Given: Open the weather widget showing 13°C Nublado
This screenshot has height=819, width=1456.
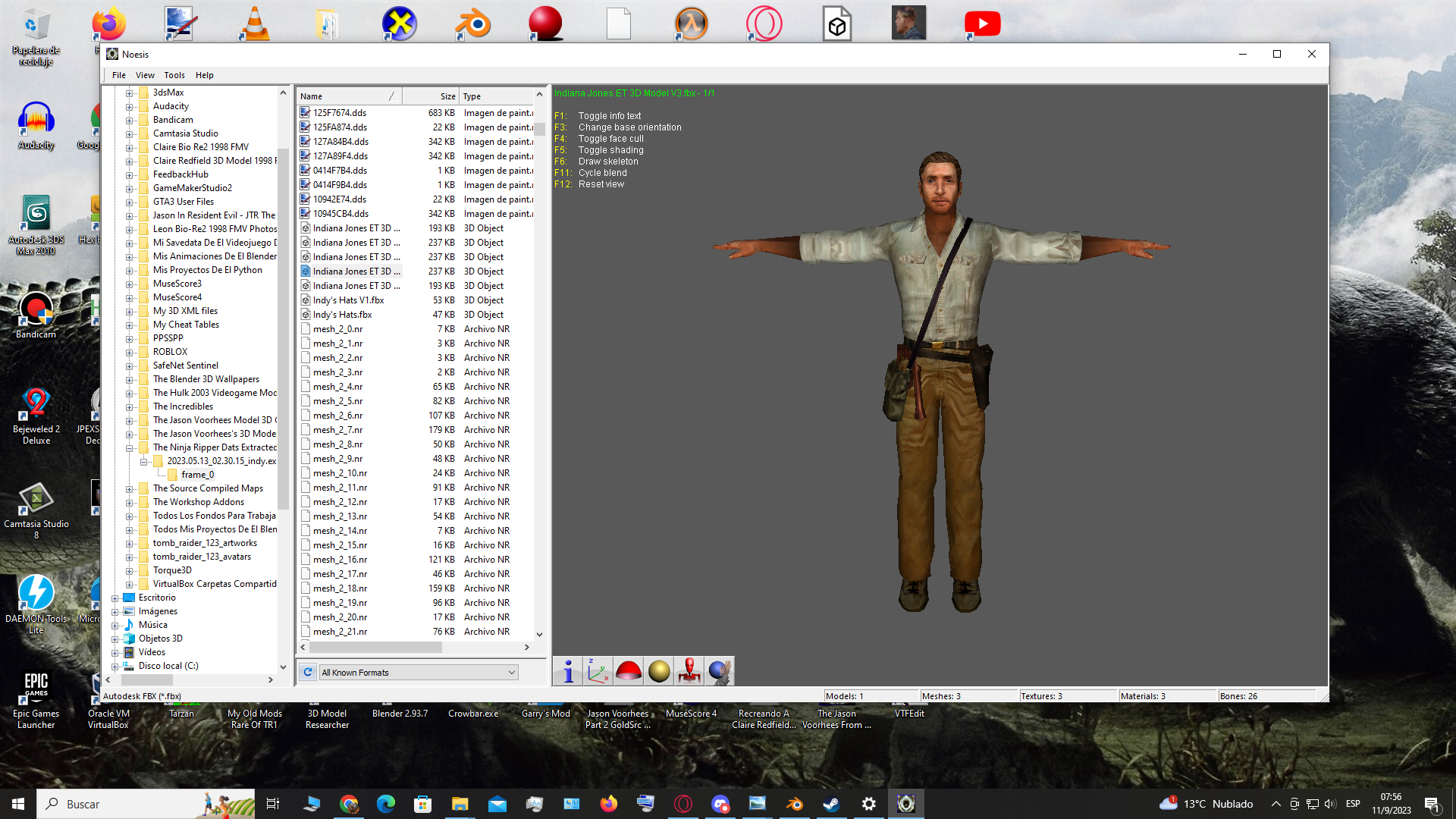Looking at the screenshot, I should [x=1206, y=804].
